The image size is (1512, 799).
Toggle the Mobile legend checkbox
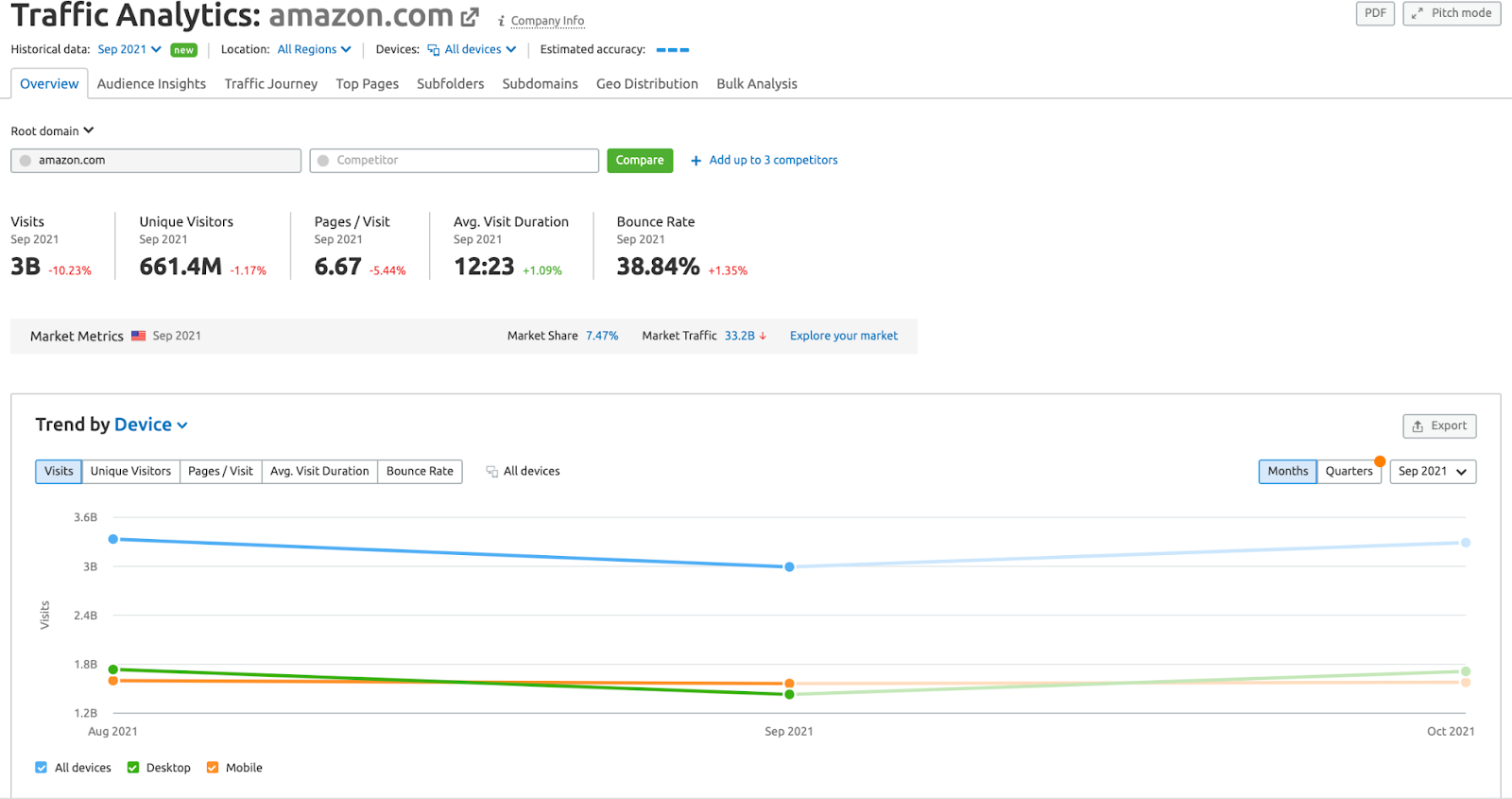[213, 768]
